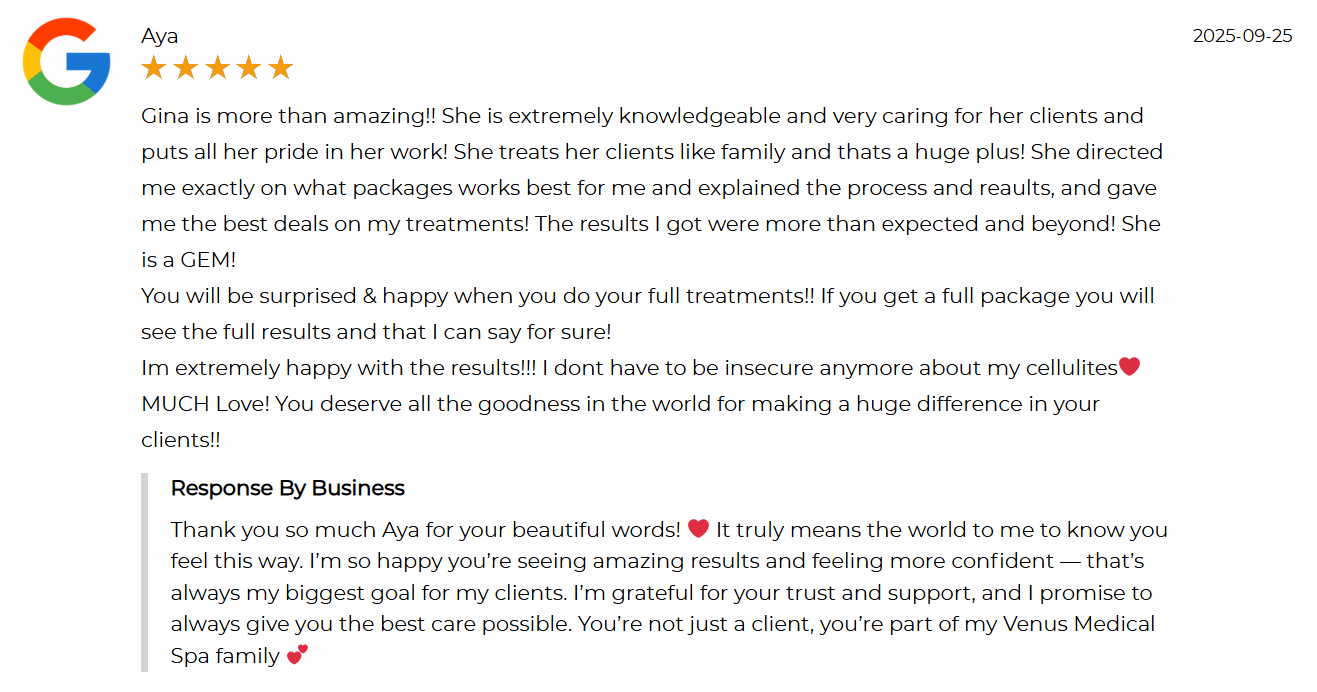
Task: Click the review date 2025-09-25
Action: (x=1242, y=36)
